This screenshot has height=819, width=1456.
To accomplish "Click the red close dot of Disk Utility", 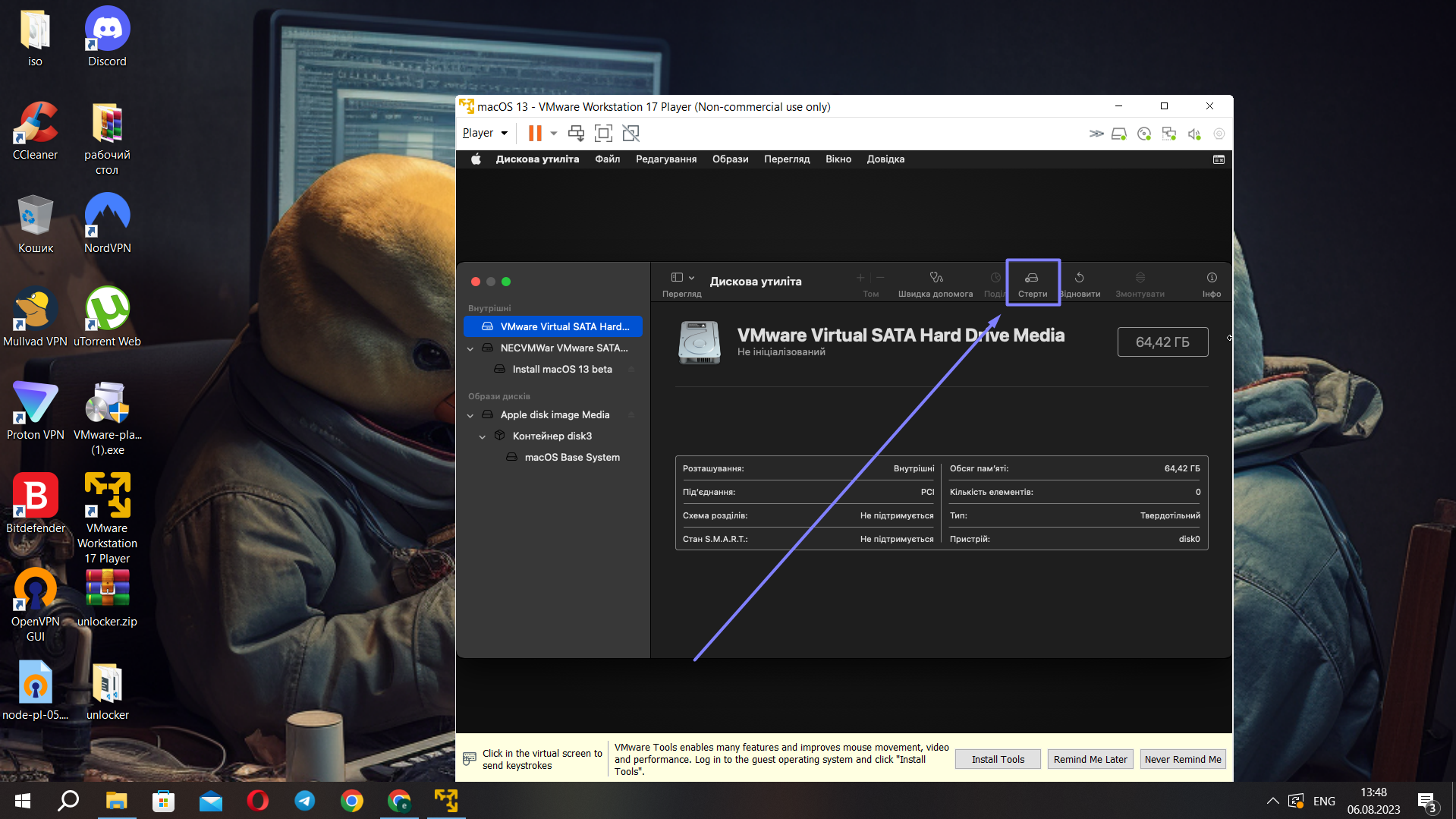I will tap(476, 282).
